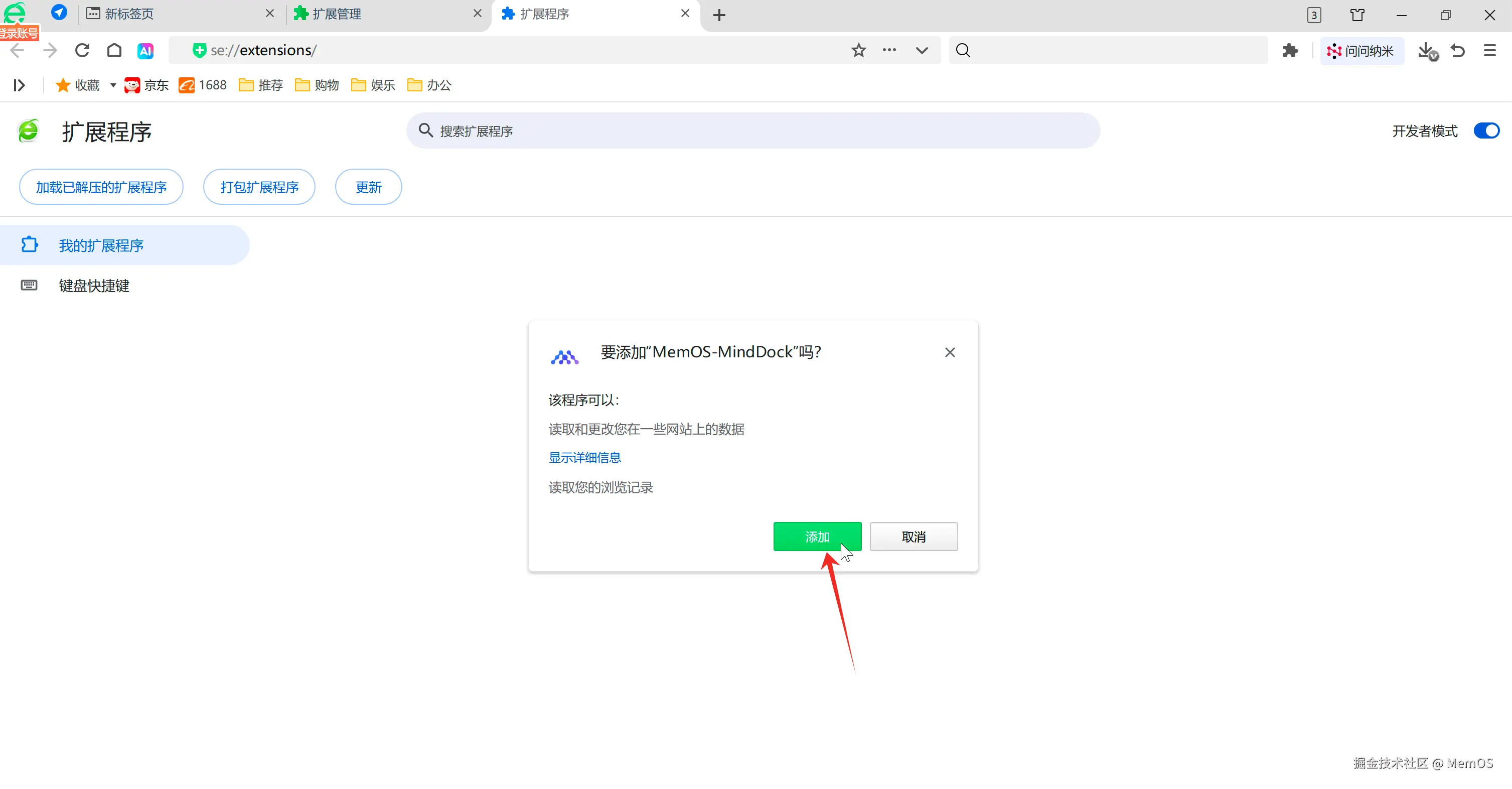1512x789 pixels.
Task: Open the 问问纳米 assistant button
Action: [1361, 51]
